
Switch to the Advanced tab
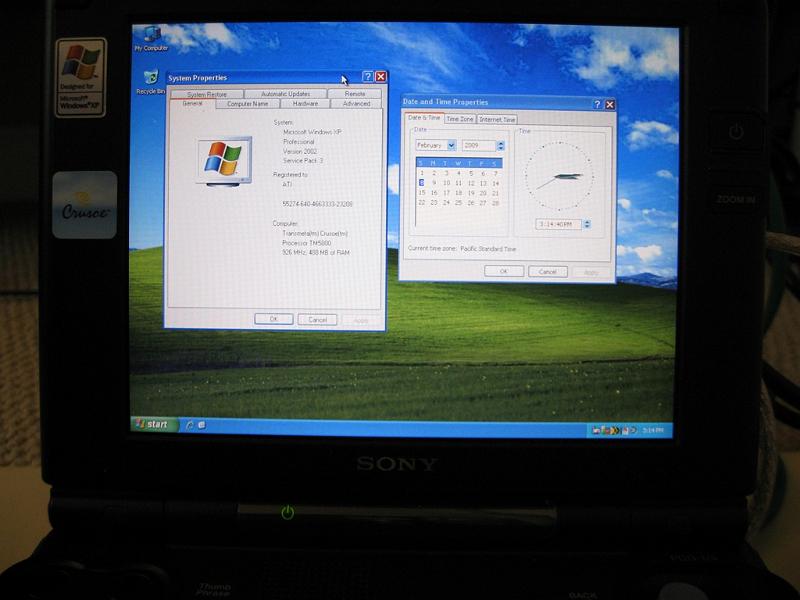356,104
